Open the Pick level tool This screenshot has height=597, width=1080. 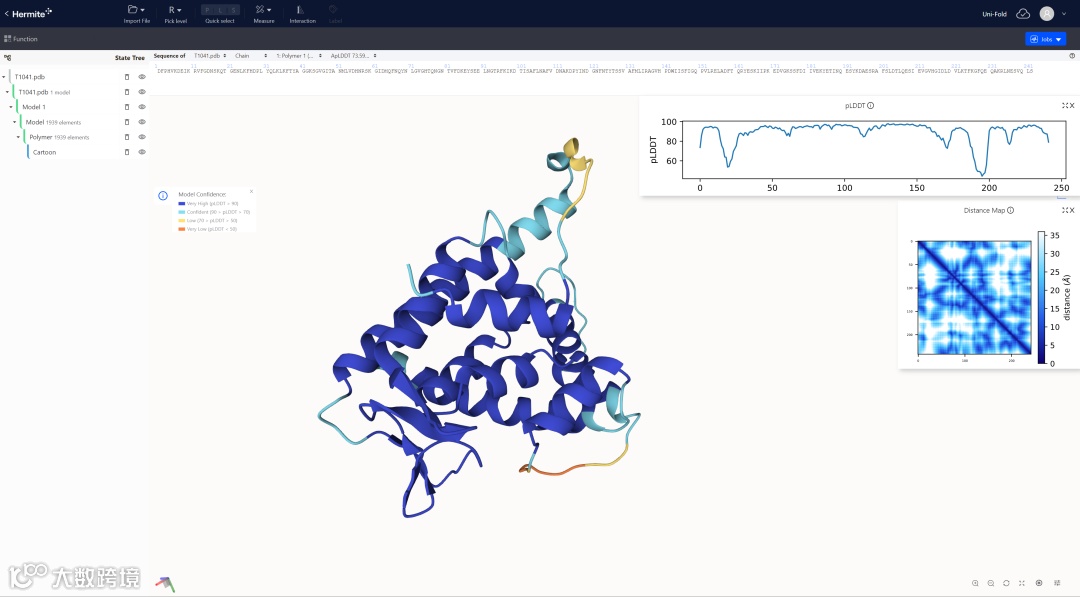(175, 14)
